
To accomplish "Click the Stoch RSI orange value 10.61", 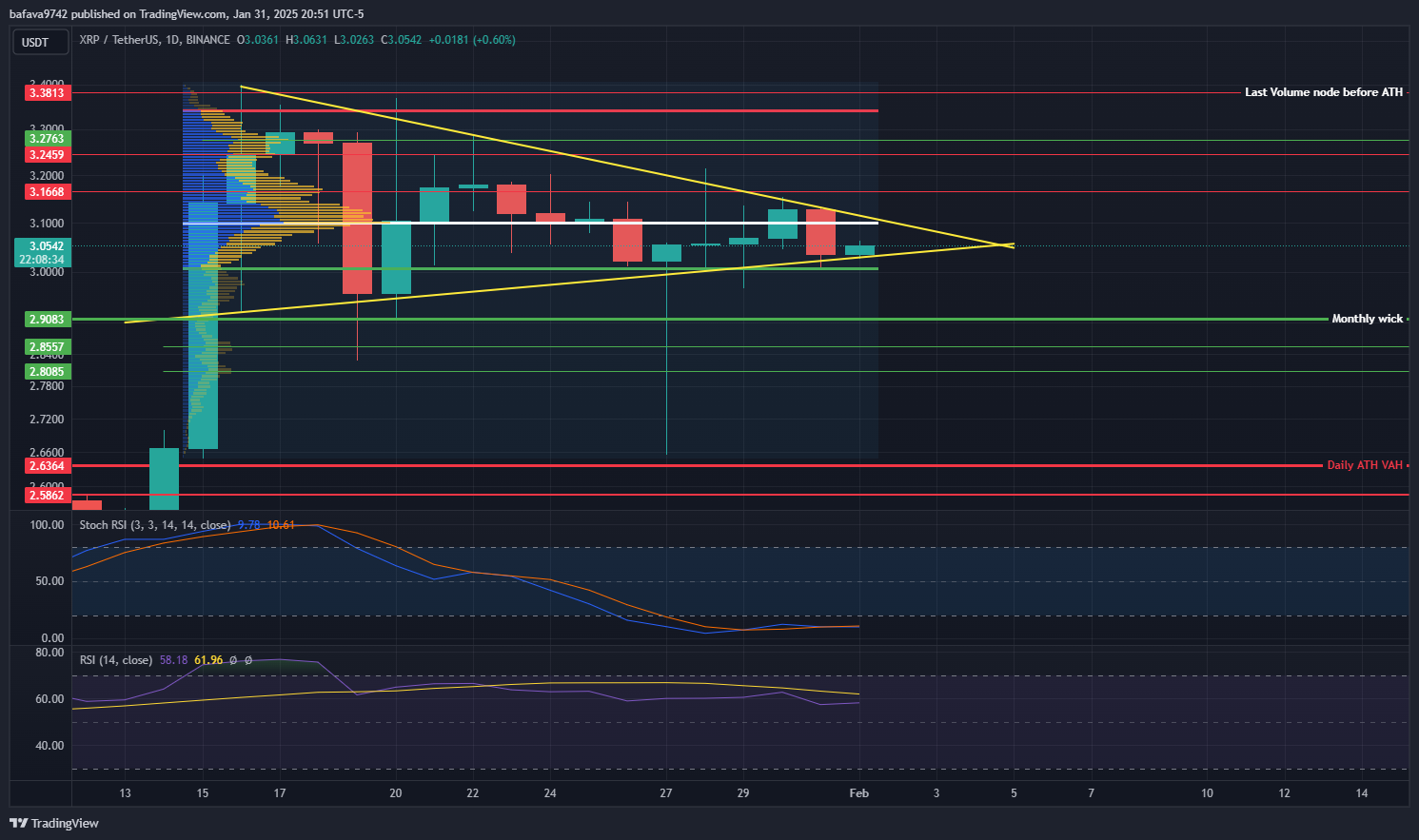I will tap(281, 525).
